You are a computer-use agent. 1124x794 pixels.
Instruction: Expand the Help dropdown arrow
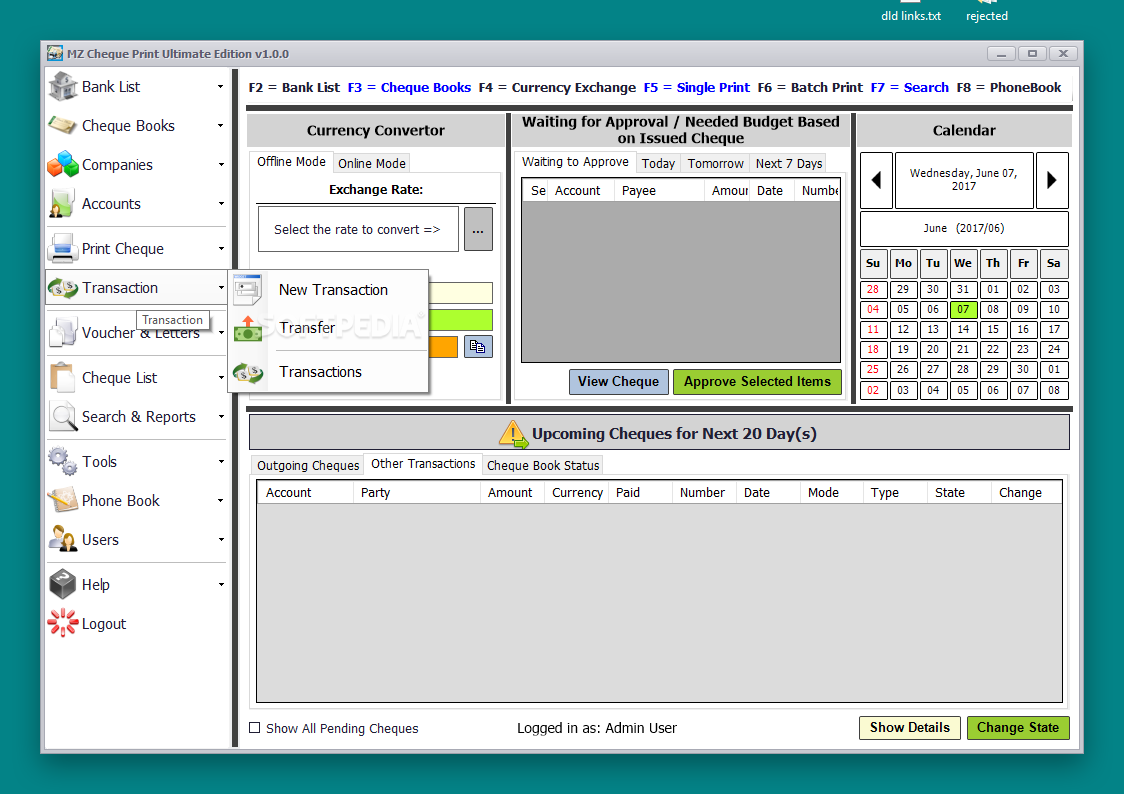[221, 584]
